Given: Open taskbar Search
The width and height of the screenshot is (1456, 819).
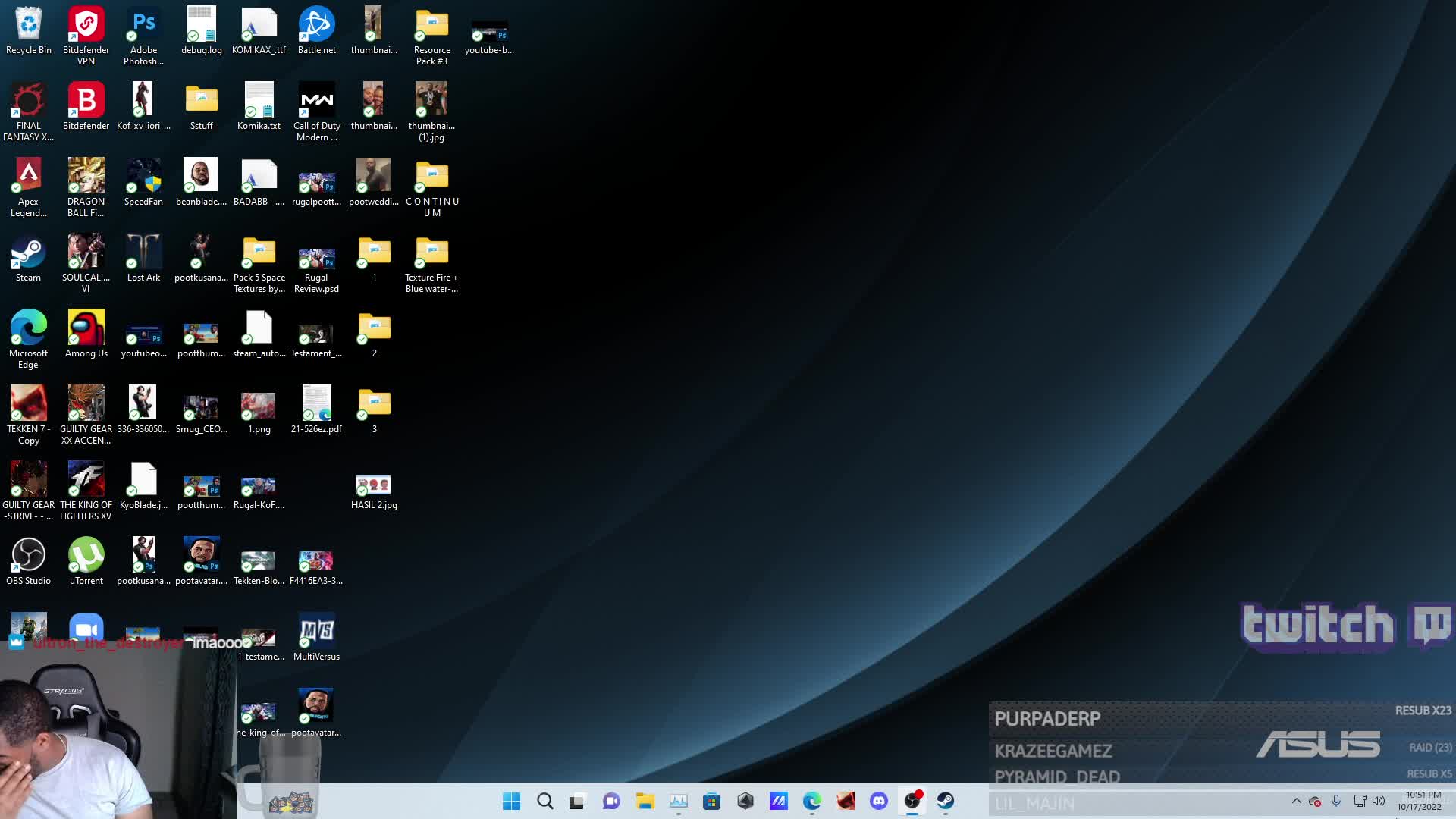Looking at the screenshot, I should coord(544,801).
